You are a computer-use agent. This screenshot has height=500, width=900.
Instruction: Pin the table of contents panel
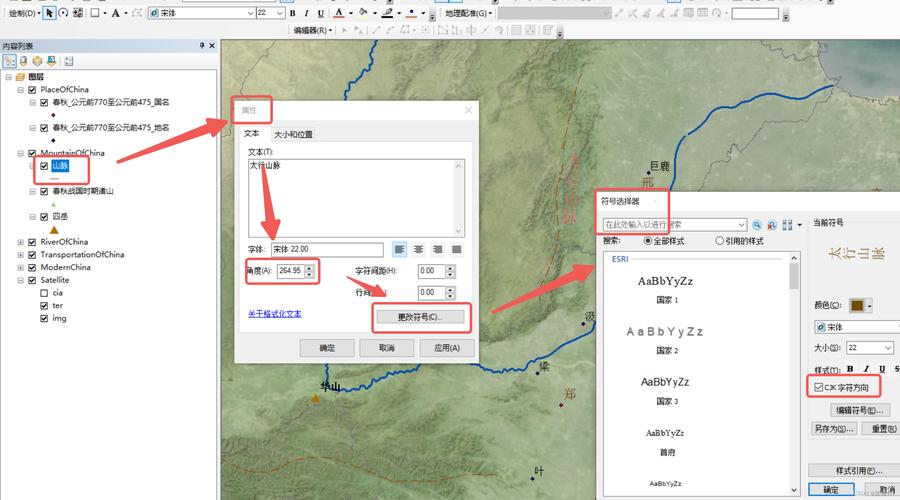point(202,45)
